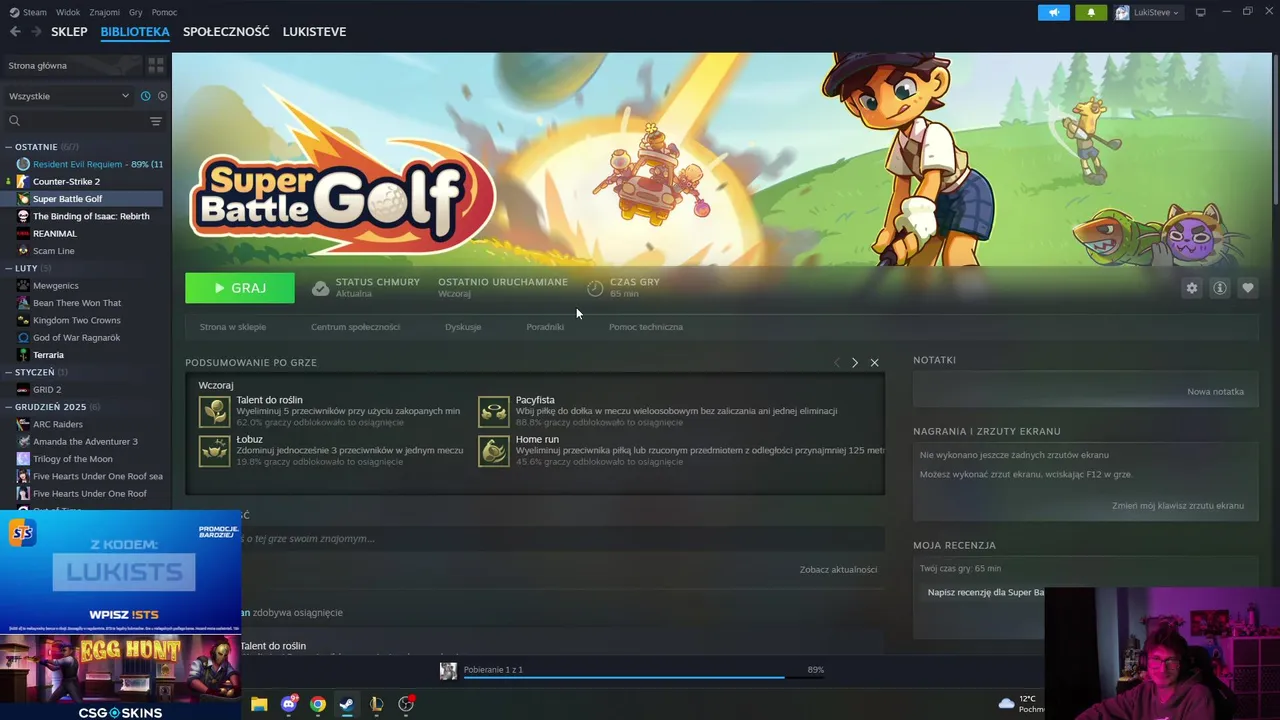Click the Pacyfista achievement icon

[494, 412]
